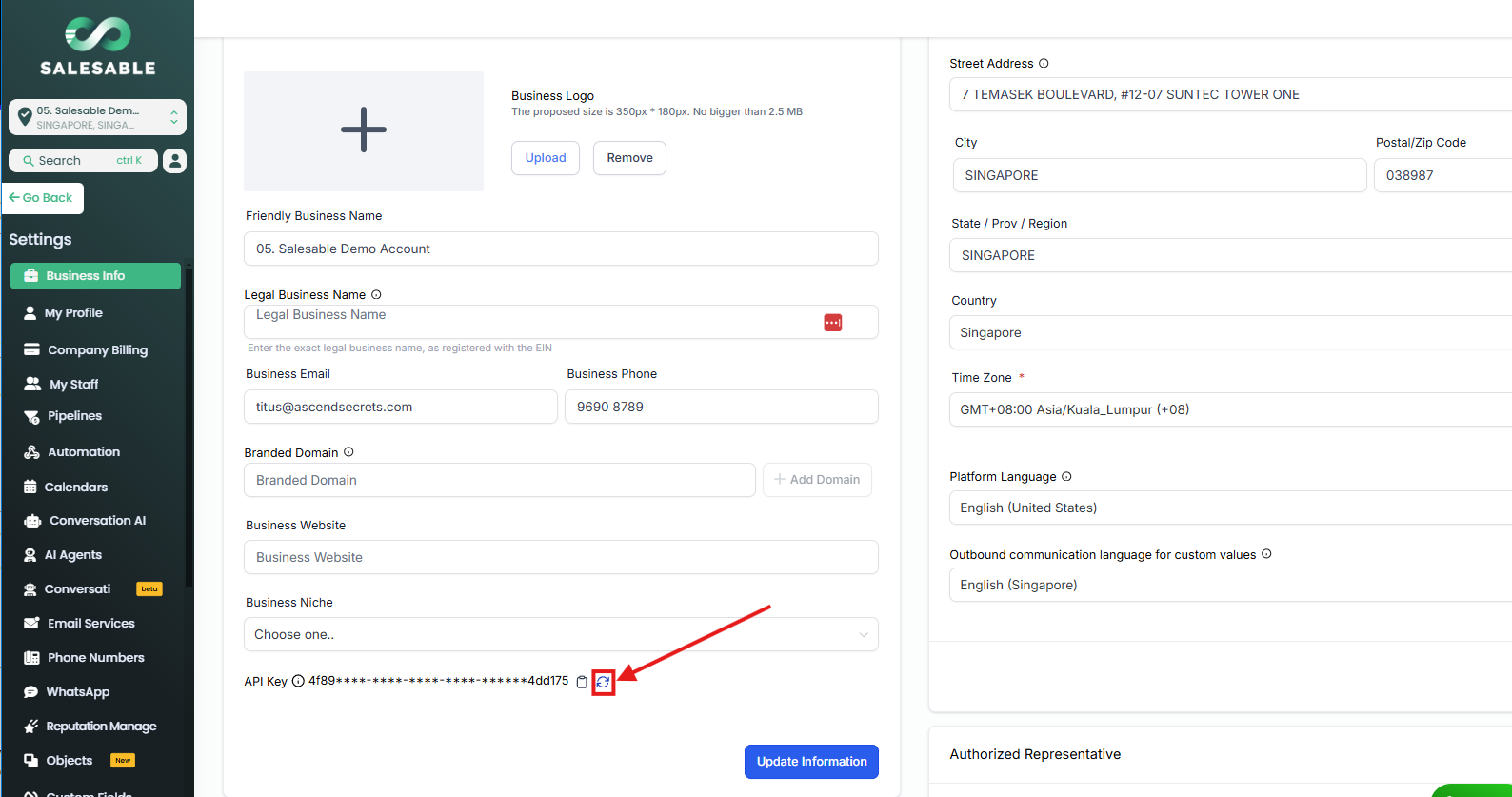This screenshot has width=1512, height=797.
Task: Click the Branded Domain field
Action: pyautogui.click(x=500, y=480)
